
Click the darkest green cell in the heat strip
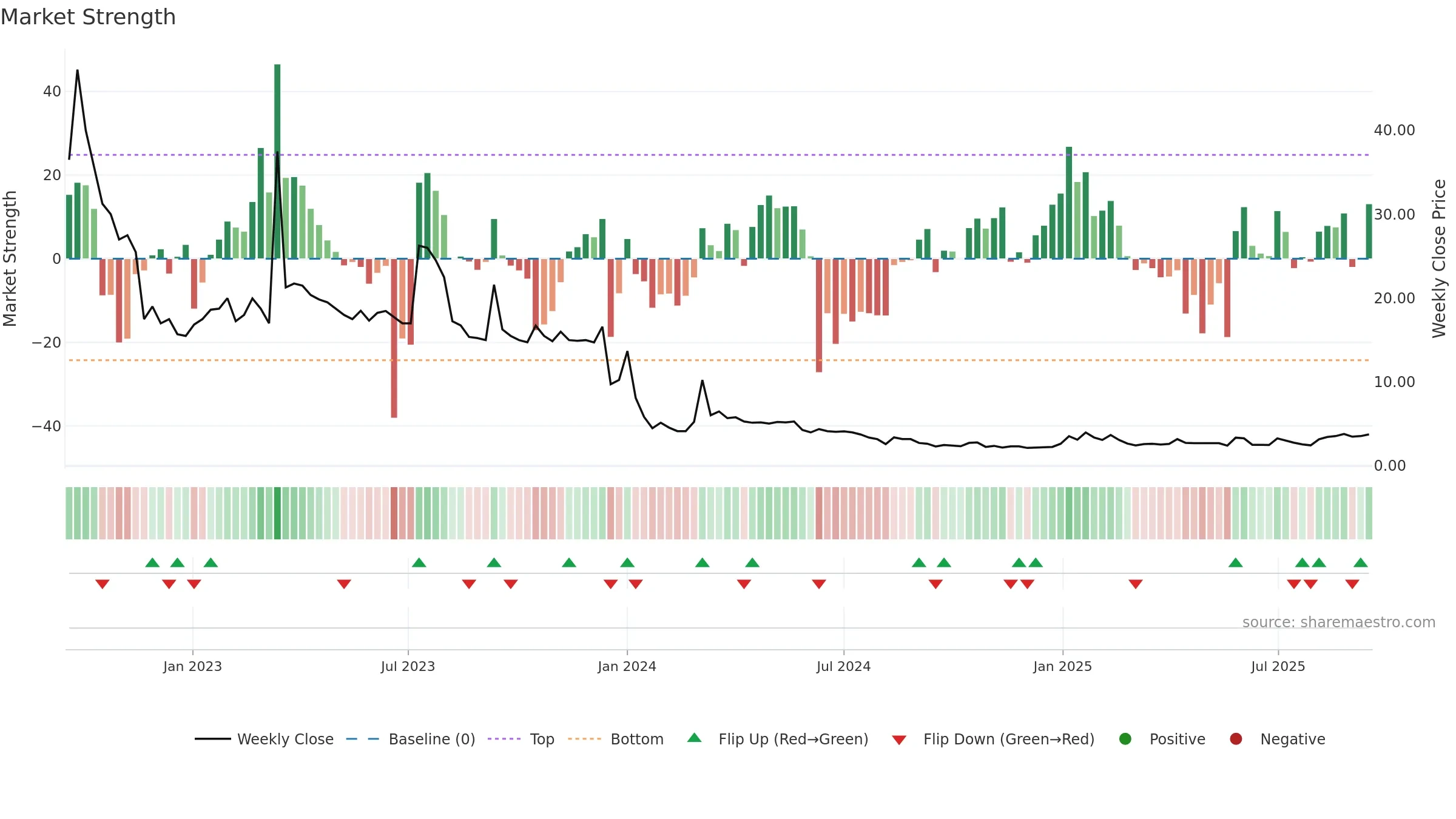(277, 513)
